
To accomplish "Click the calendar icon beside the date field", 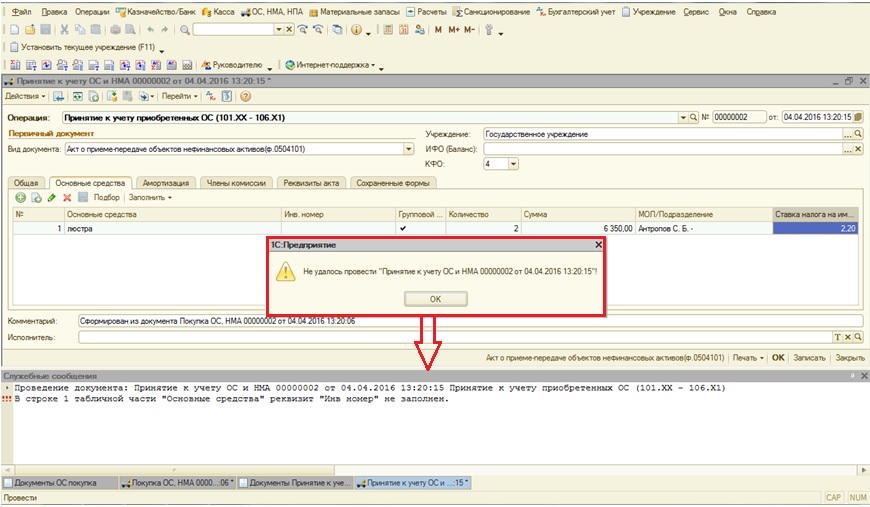I will (858, 117).
